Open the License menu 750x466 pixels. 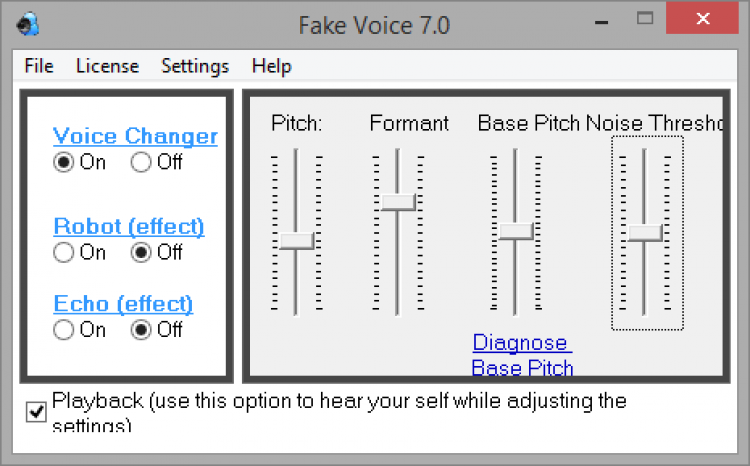pos(107,66)
